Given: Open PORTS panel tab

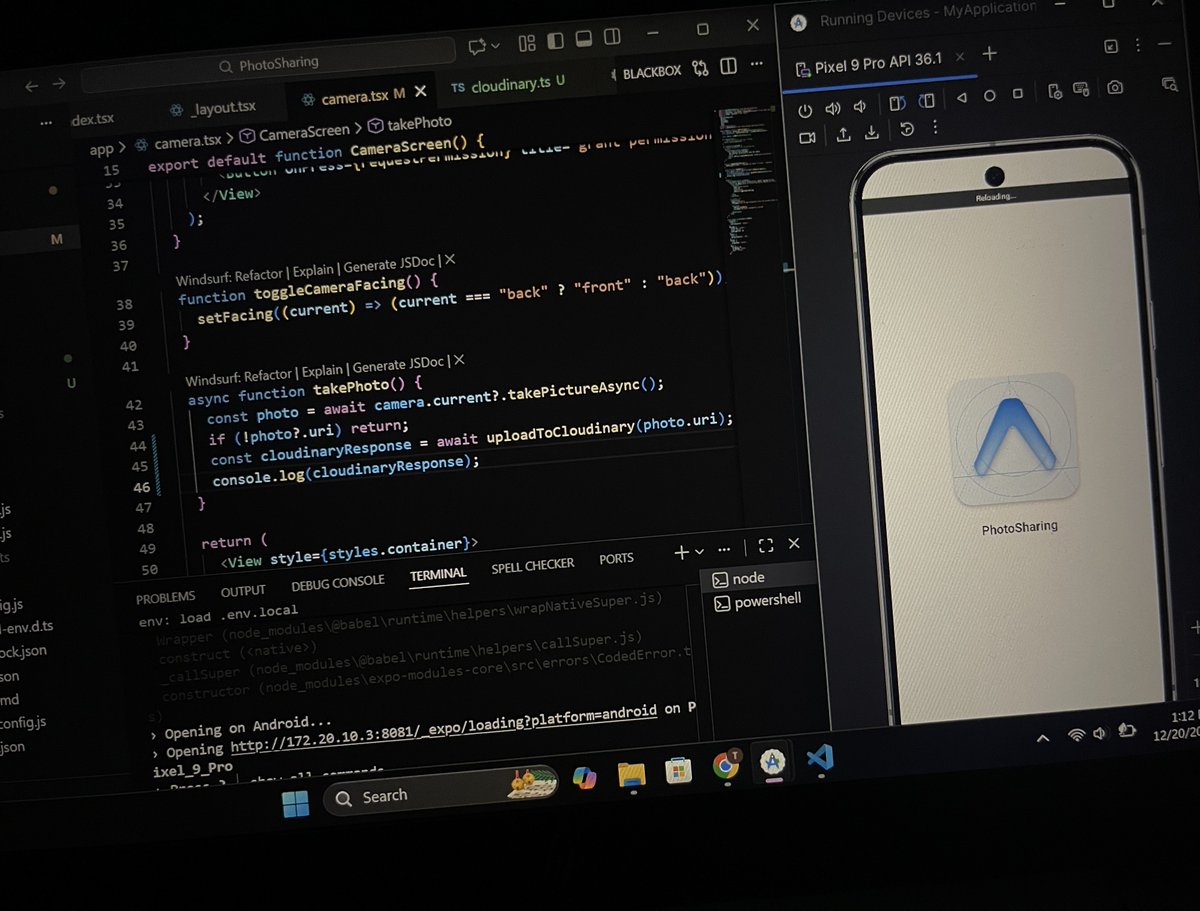Looking at the screenshot, I should click(616, 559).
